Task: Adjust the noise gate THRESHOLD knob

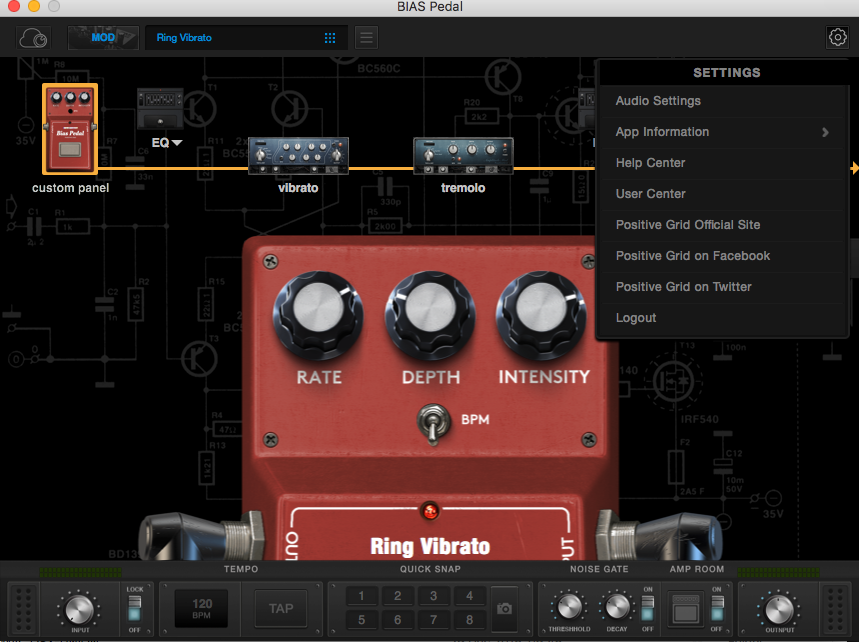Action: [569, 607]
